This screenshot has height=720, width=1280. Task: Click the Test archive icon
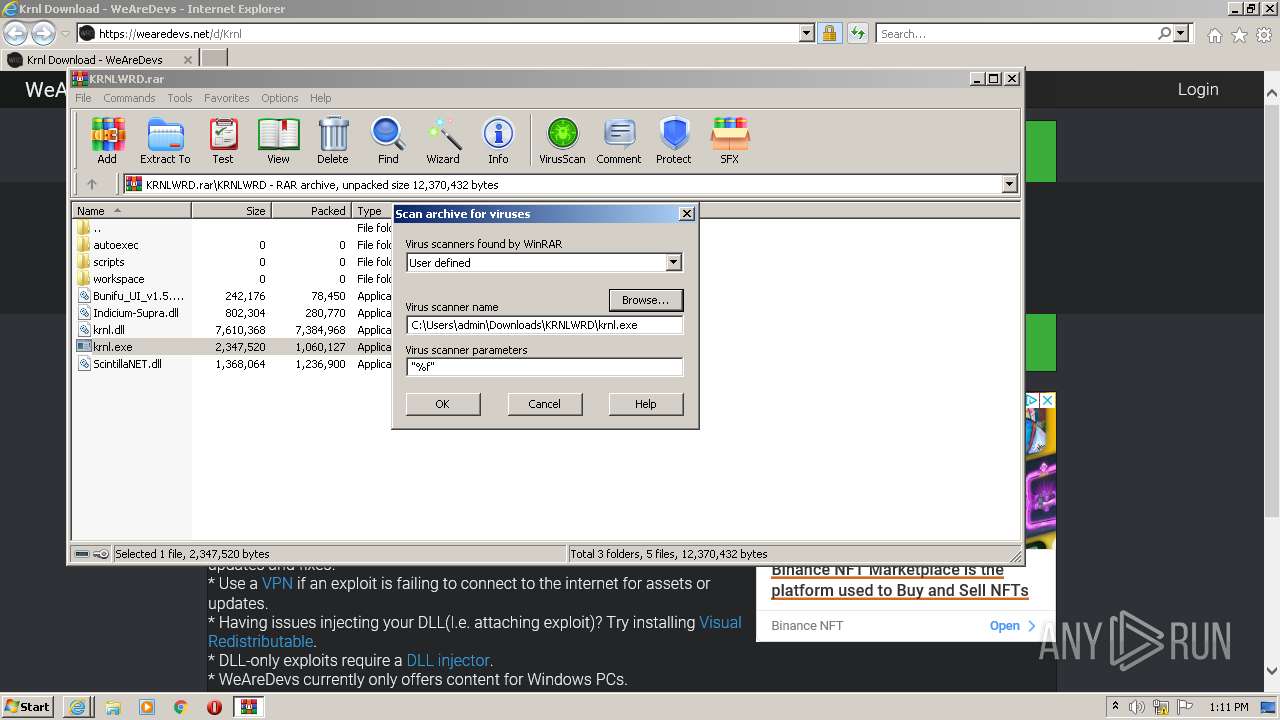[223, 140]
